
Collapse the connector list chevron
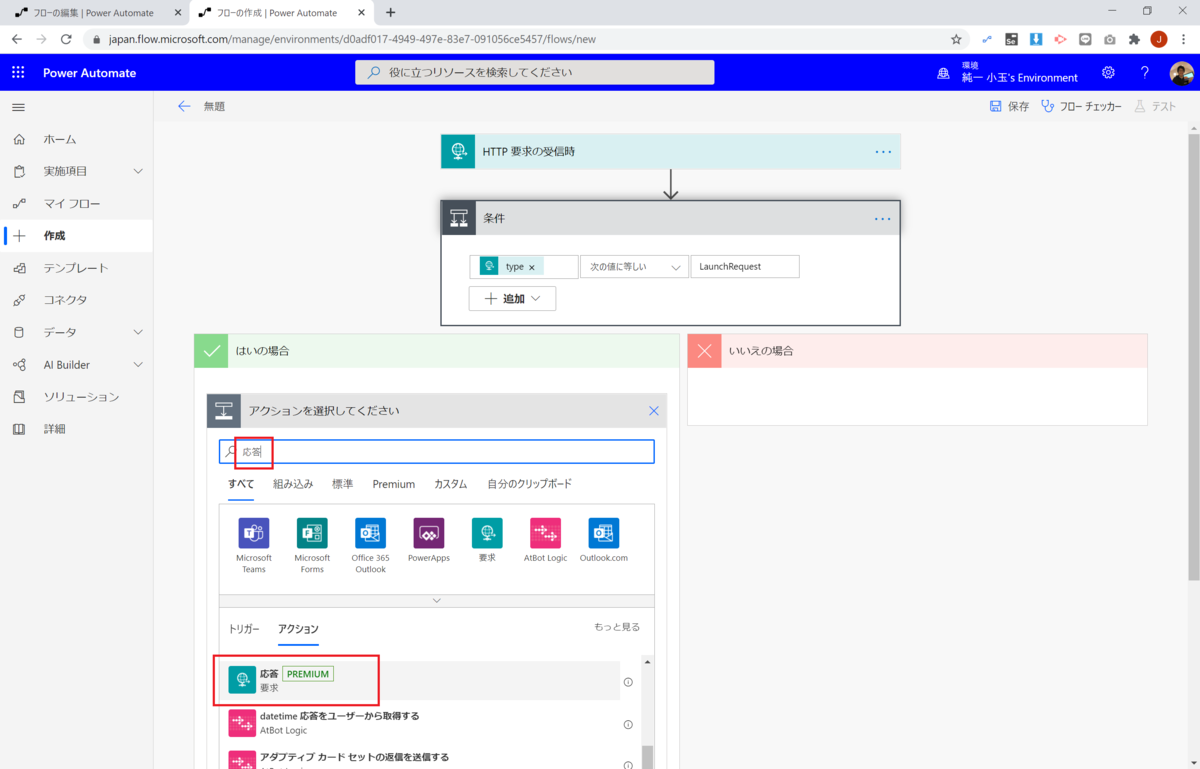[x=437, y=601]
